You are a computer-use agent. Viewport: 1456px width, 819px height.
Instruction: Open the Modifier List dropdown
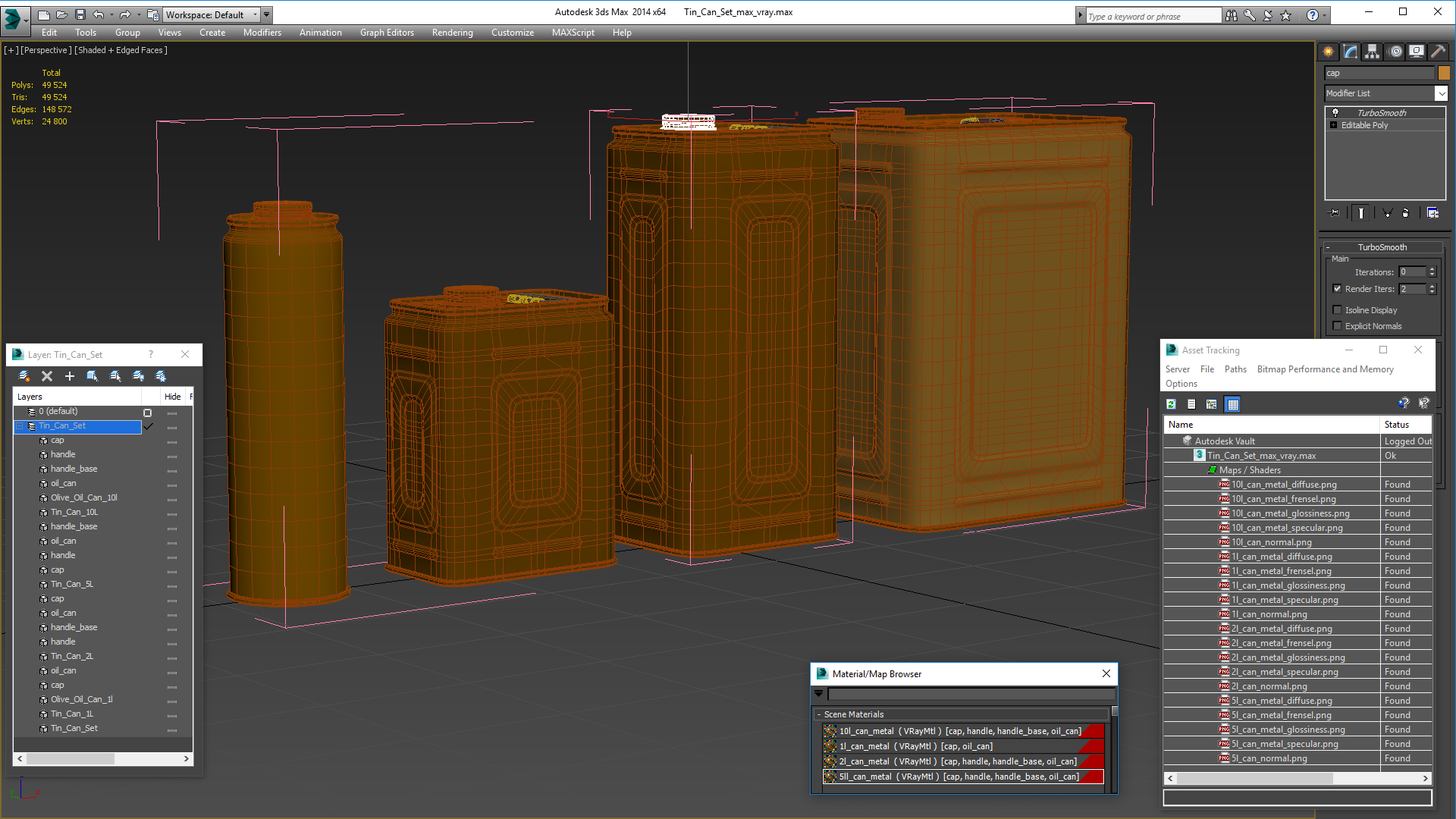pyautogui.click(x=1439, y=92)
